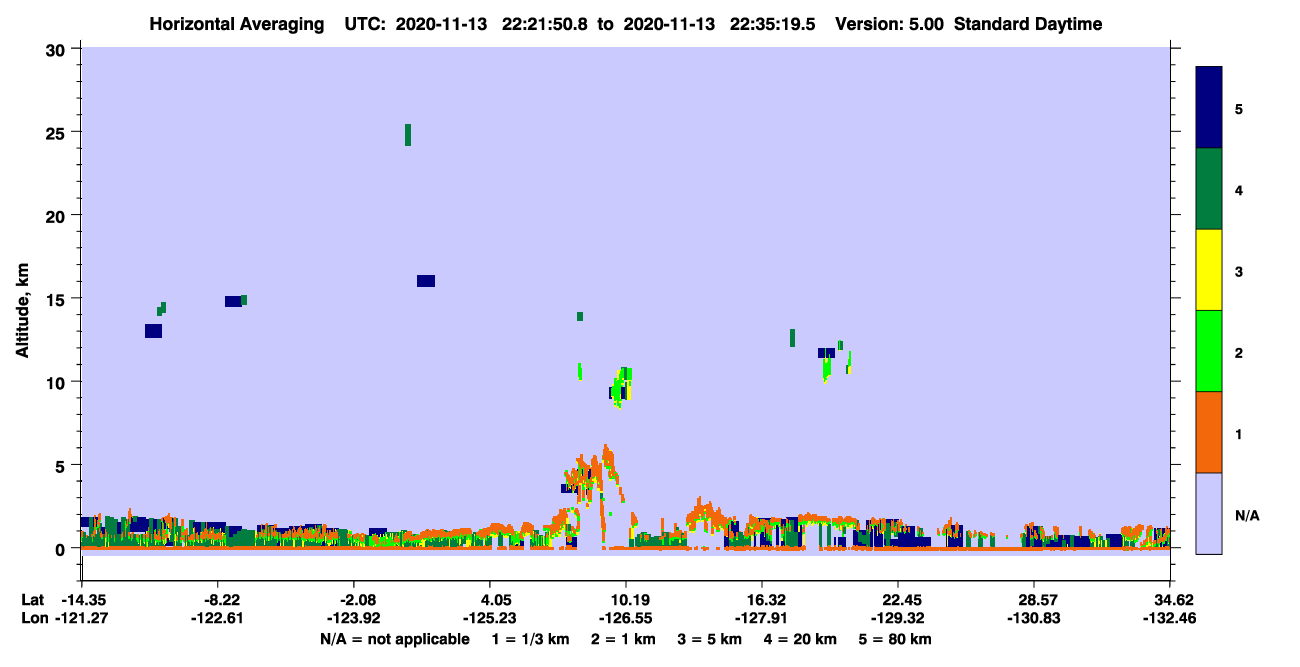Click the 'Horizontal Averaging' title text
Viewport: 1300px width, 667px height.
click(236, 24)
